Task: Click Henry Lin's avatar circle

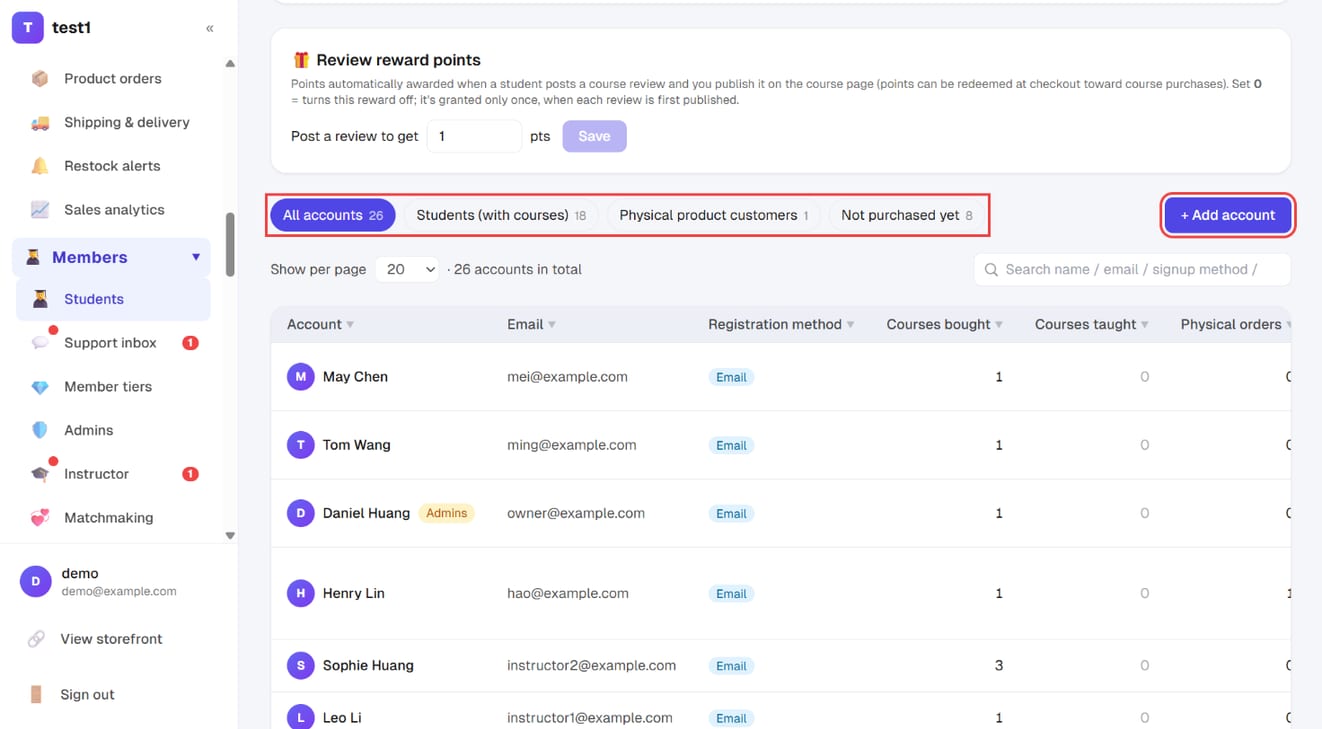Action: [x=301, y=593]
